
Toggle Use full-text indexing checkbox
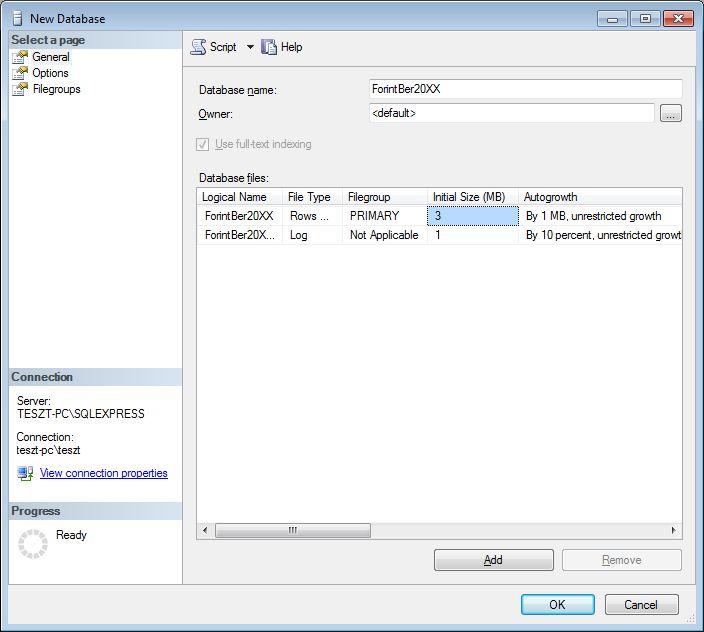click(x=202, y=144)
